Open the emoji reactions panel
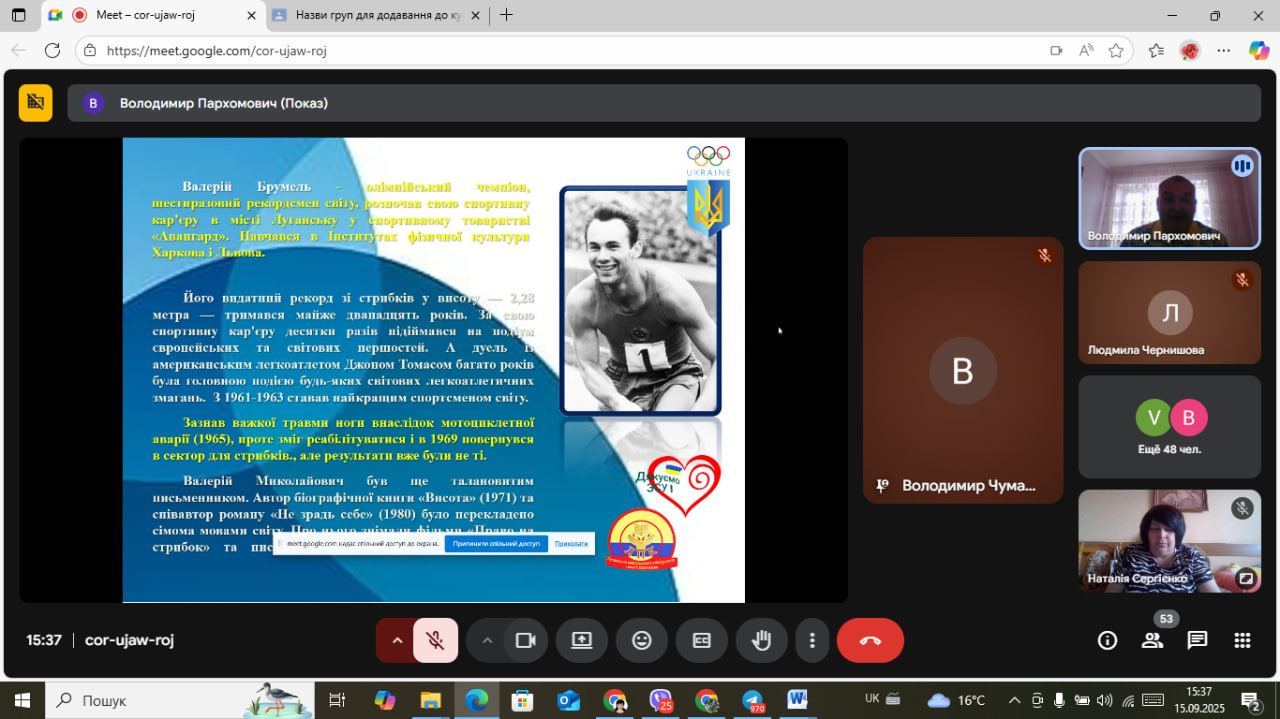 point(641,641)
